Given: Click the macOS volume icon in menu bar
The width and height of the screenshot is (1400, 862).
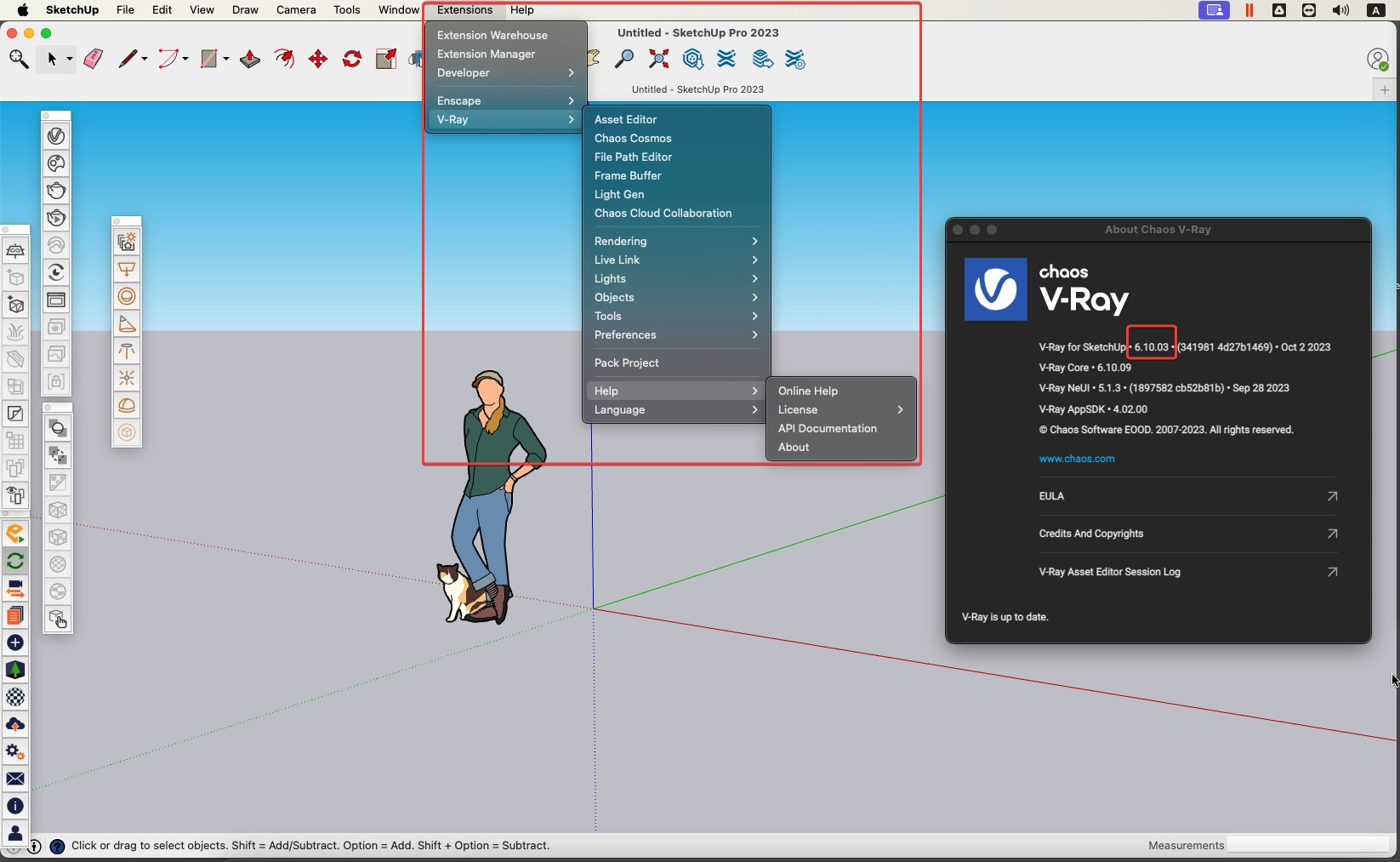Looking at the screenshot, I should 1340,10.
